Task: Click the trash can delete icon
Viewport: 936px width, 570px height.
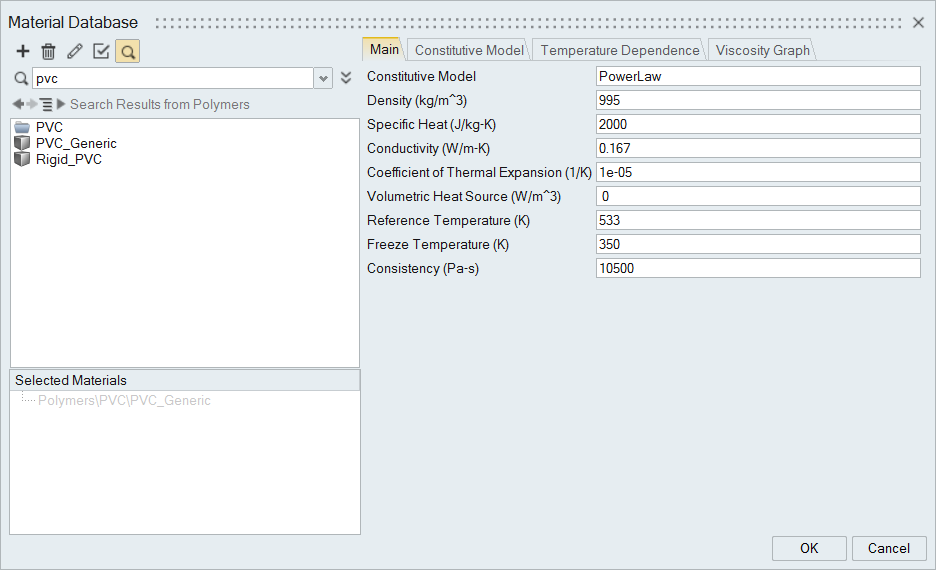Action: 48,51
